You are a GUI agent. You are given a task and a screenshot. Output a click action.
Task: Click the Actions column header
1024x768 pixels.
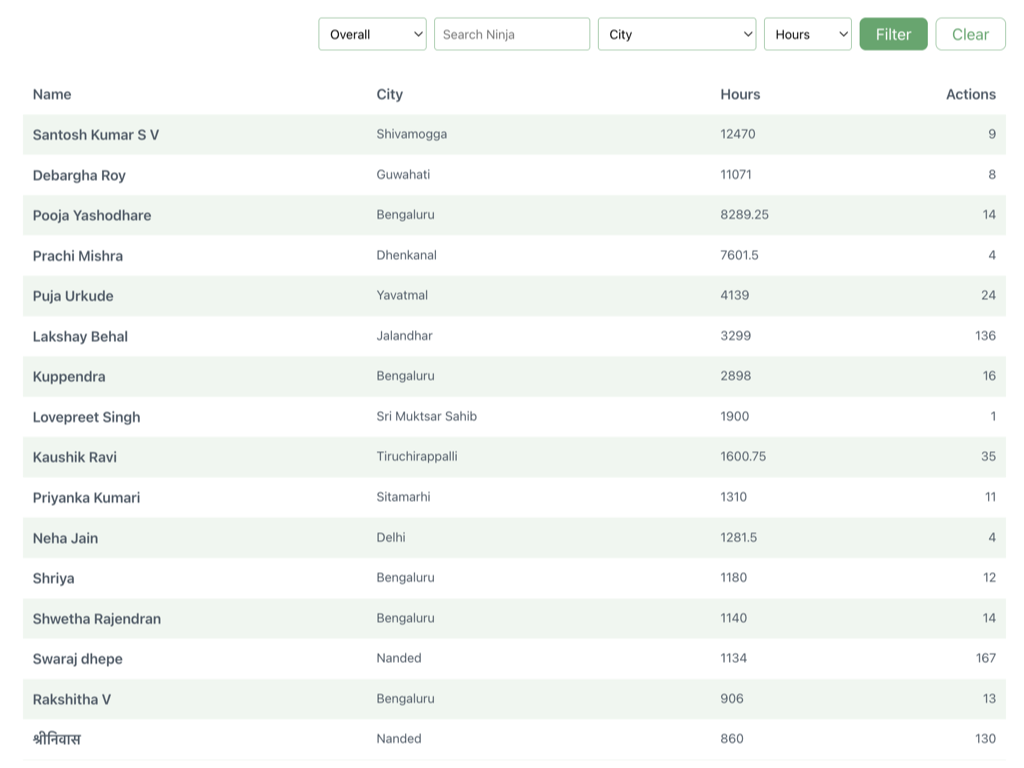(970, 94)
